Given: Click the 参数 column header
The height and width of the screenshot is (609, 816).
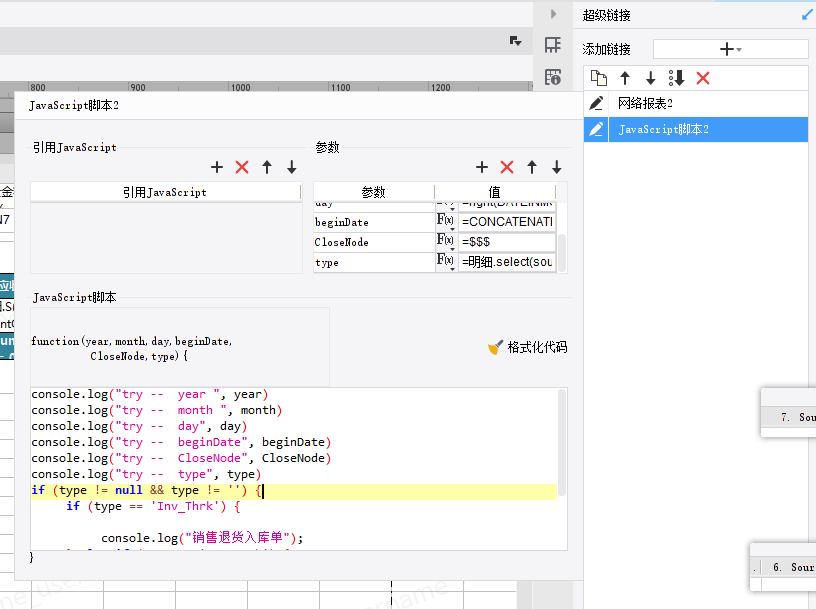Looking at the screenshot, I should 374,192.
